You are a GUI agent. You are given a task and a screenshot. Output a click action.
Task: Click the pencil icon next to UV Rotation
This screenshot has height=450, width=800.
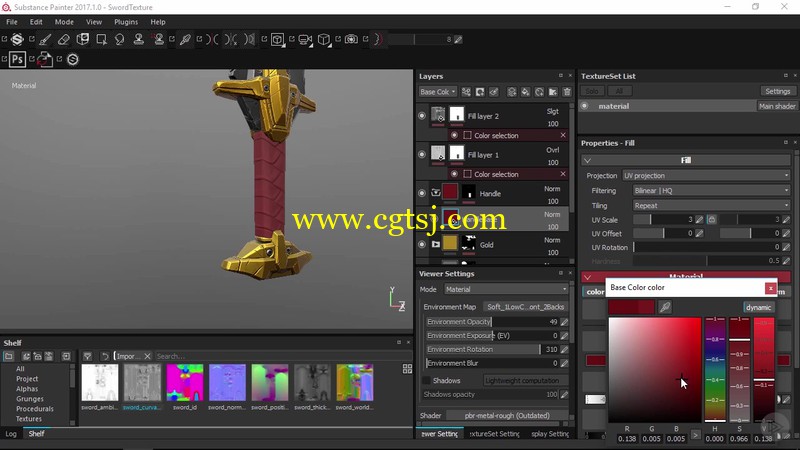tap(786, 247)
